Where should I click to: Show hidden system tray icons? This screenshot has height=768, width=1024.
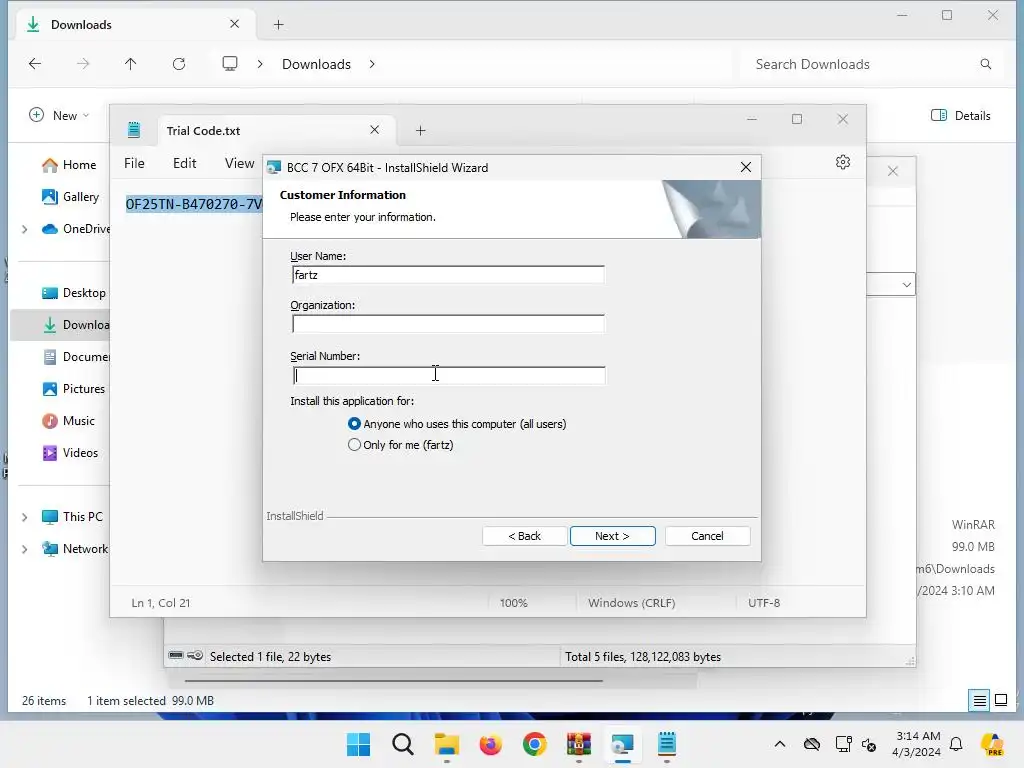pyautogui.click(x=780, y=744)
